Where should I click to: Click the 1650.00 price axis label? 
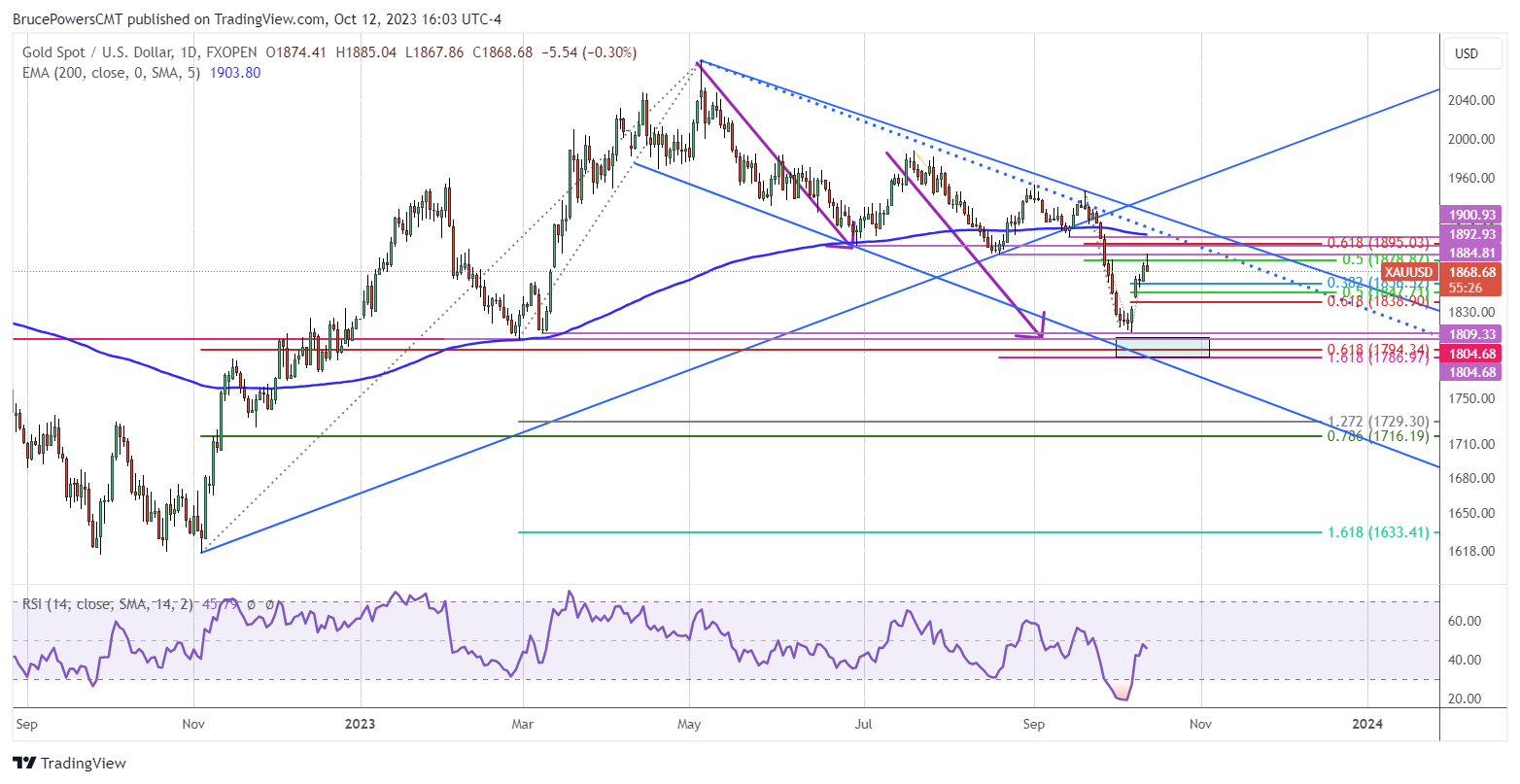(x=1472, y=513)
